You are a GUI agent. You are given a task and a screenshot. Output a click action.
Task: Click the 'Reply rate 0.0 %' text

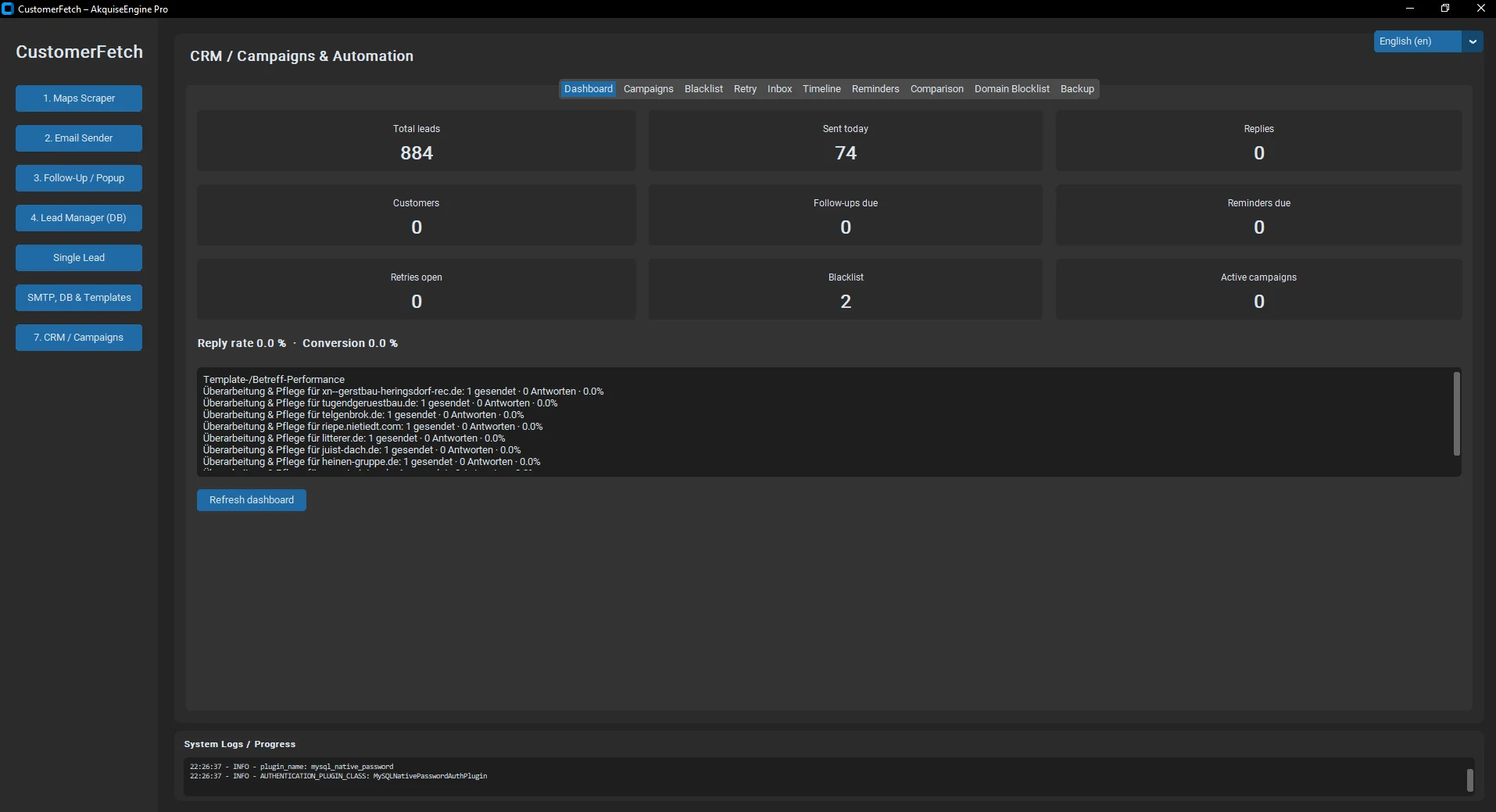(x=242, y=343)
